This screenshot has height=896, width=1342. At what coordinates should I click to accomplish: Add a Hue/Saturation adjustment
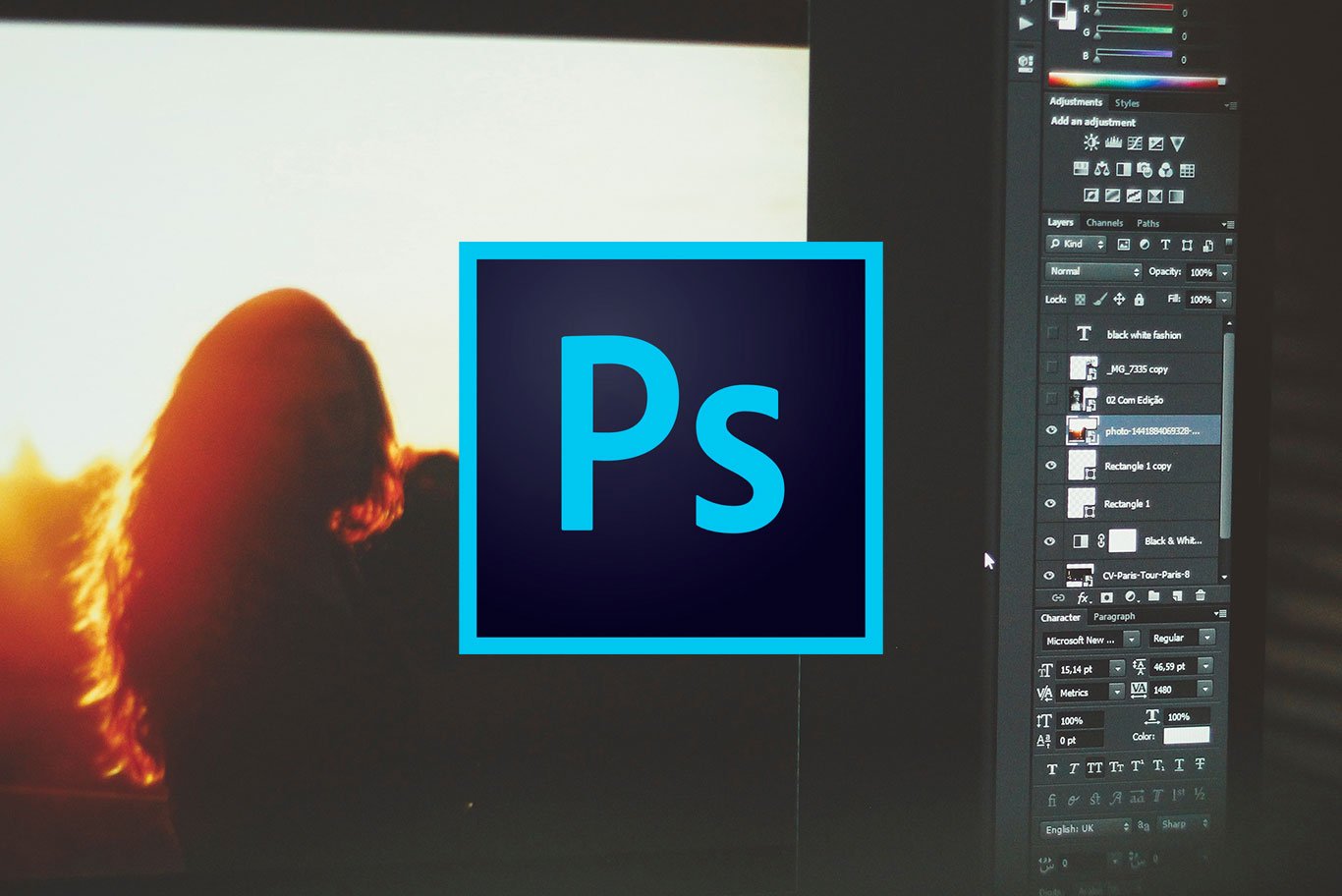point(1081,170)
